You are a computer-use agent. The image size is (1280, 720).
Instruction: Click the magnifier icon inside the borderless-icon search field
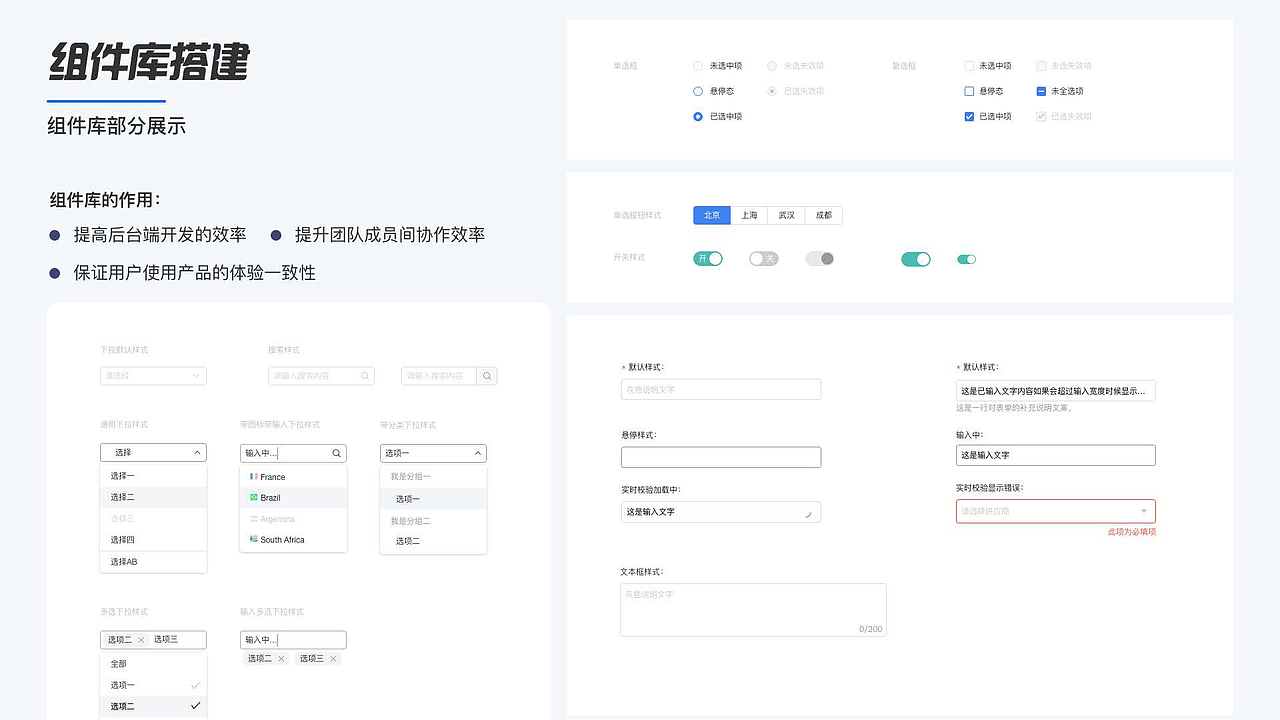pyautogui.click(x=366, y=376)
